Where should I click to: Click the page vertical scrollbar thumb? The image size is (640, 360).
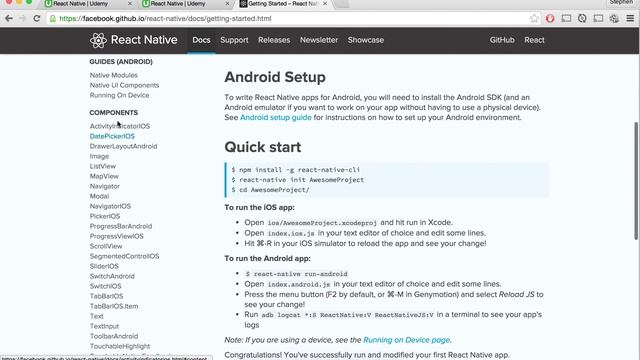[636, 181]
